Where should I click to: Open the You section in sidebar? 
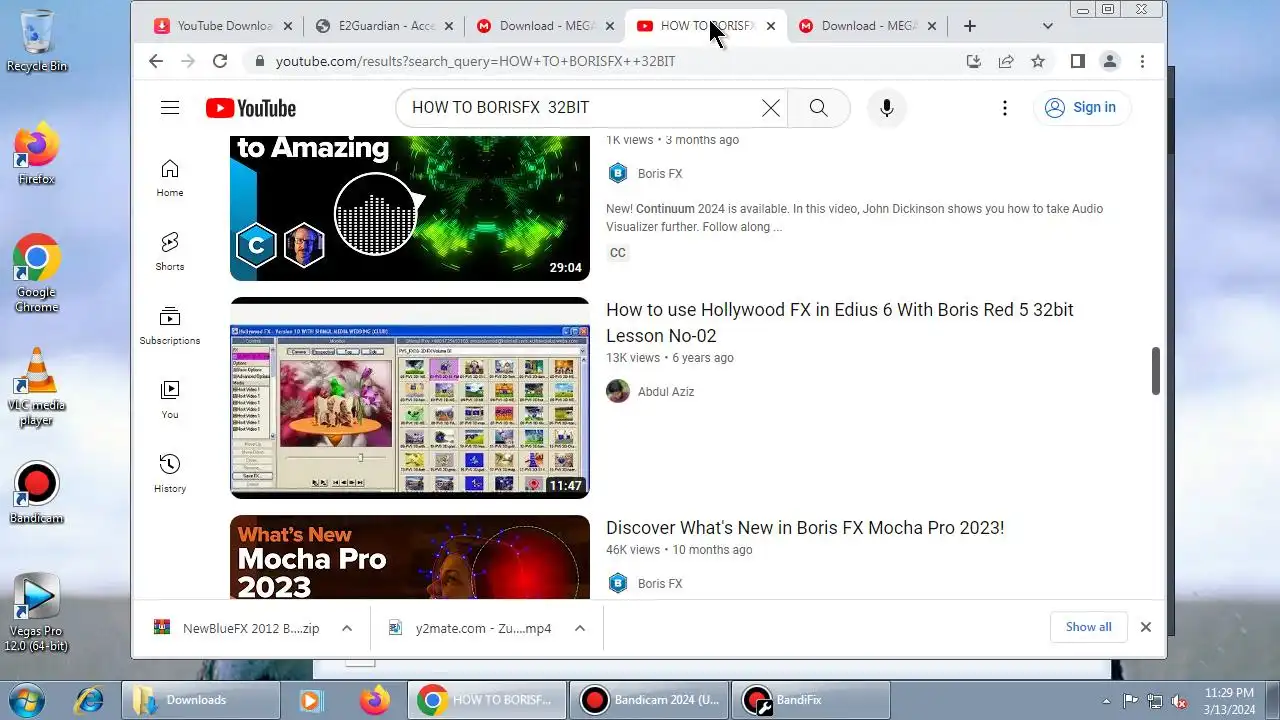170,400
